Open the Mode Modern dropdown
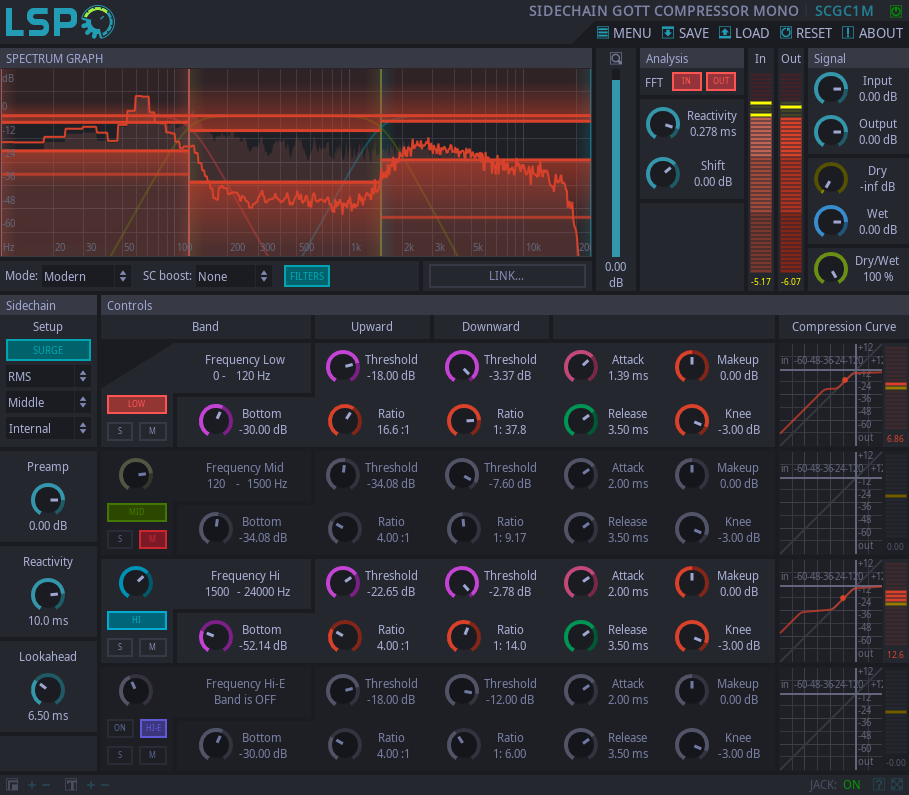Image resolution: width=909 pixels, height=795 pixels. pos(86,276)
